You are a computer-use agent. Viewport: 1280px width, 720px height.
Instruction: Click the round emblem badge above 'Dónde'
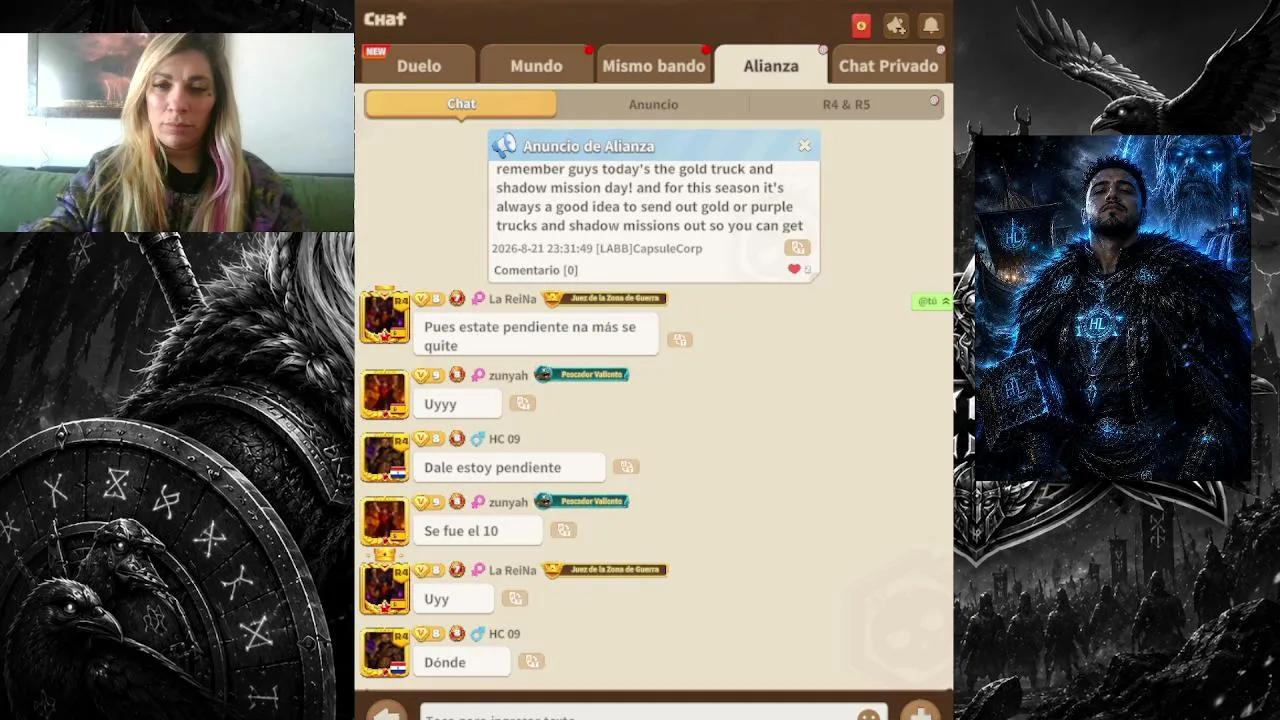pos(457,633)
